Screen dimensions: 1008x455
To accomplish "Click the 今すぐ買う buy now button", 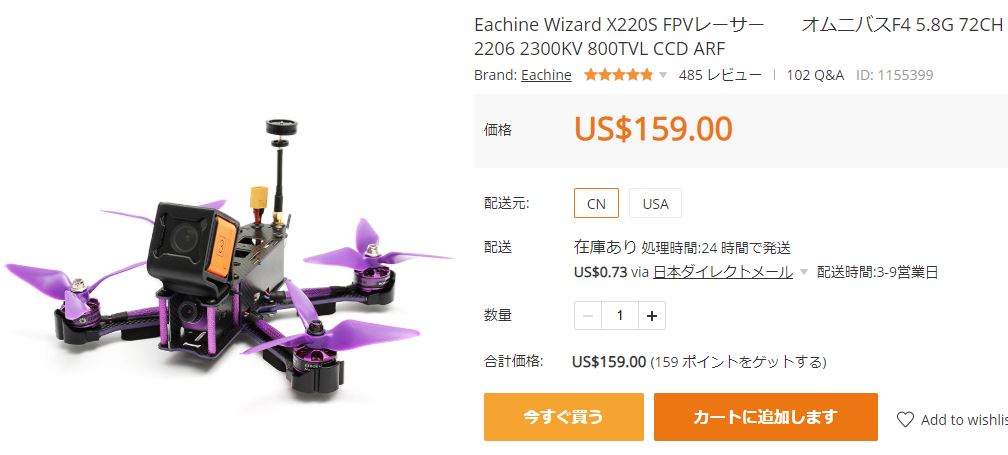I will (564, 417).
